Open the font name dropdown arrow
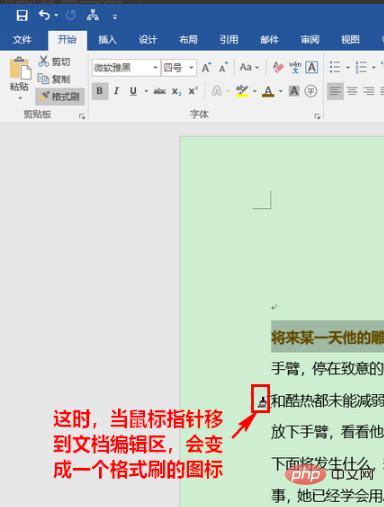Image resolution: width=384 pixels, height=507 pixels. pyautogui.click(x=155, y=68)
